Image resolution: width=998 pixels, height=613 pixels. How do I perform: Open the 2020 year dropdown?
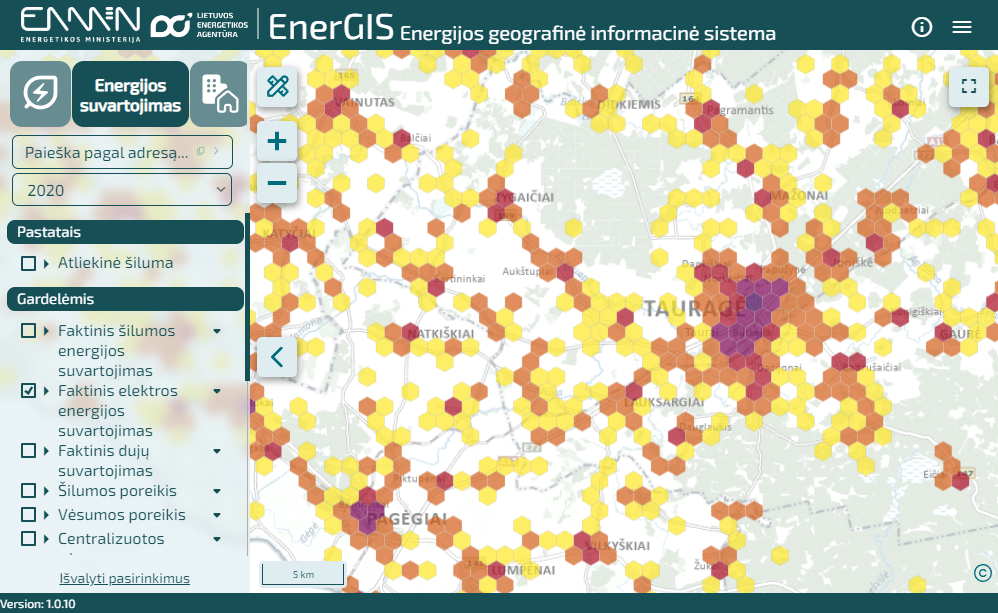click(x=122, y=189)
